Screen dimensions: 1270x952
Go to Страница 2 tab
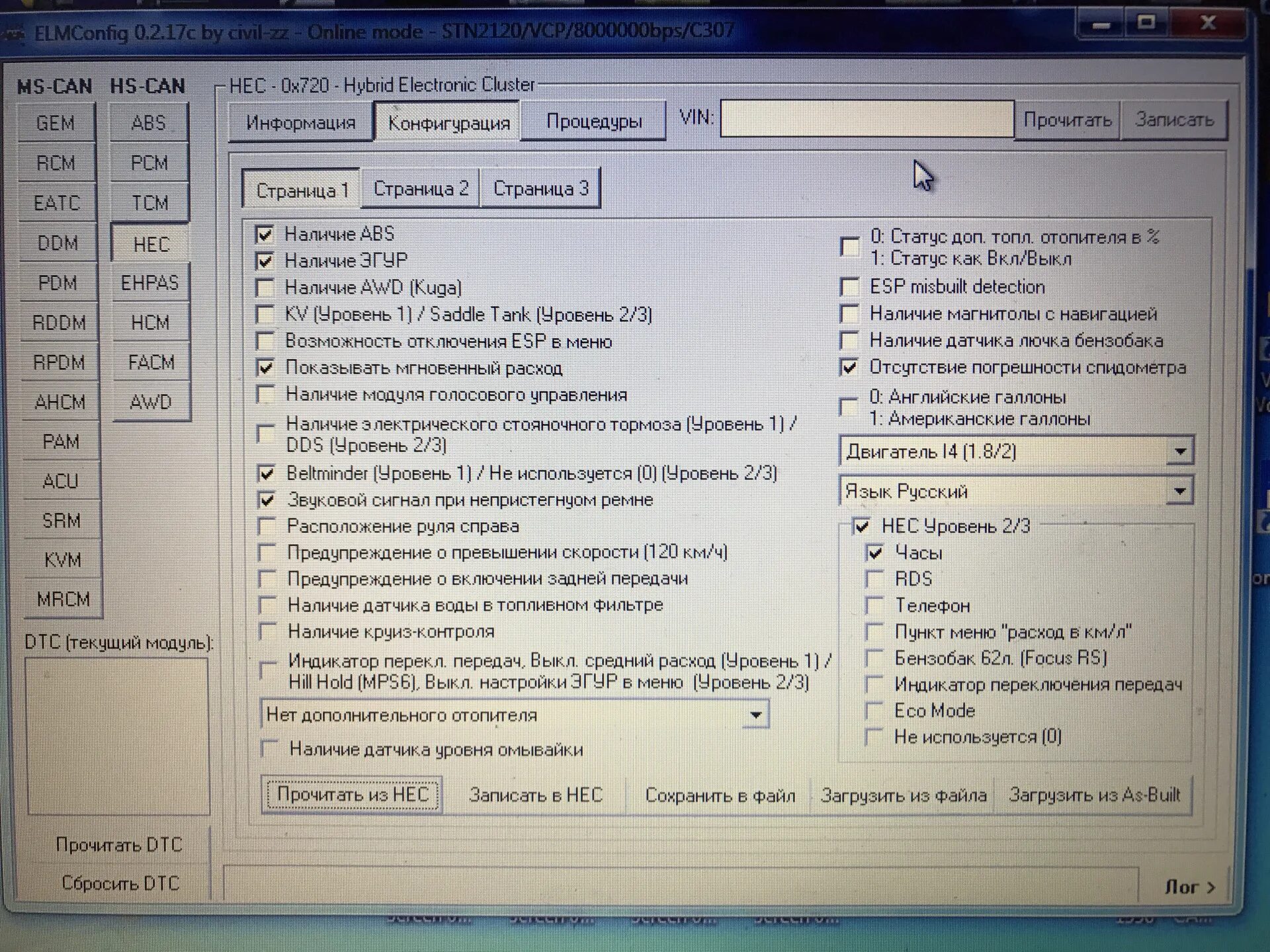tap(421, 189)
